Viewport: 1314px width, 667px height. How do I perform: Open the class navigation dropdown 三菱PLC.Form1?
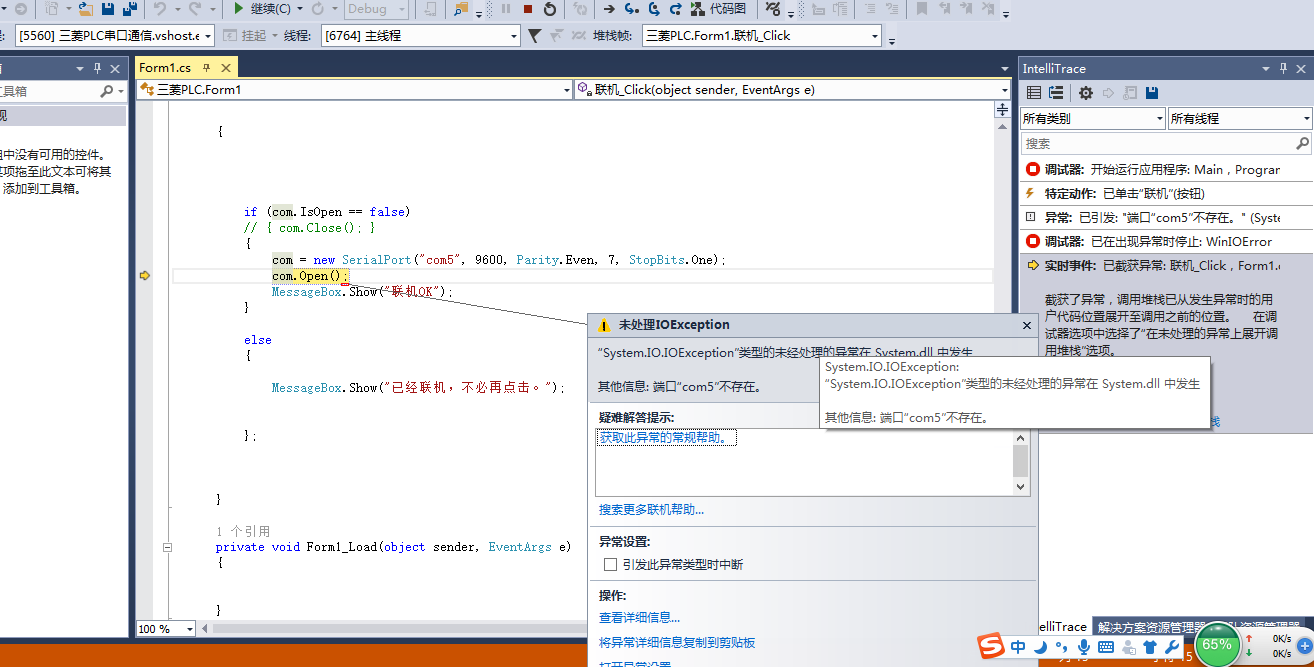[x=354, y=90]
